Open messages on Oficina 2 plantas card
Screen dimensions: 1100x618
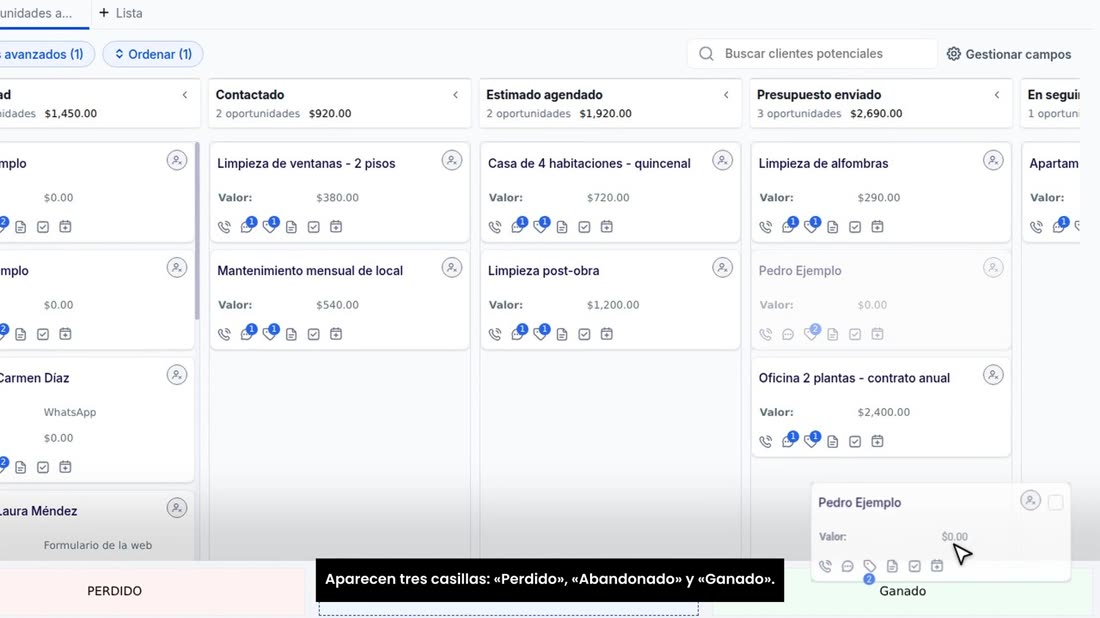tap(788, 442)
